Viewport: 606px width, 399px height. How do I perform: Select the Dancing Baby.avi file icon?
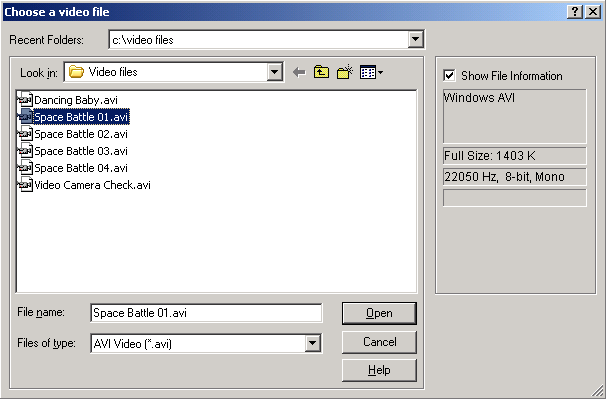25,100
